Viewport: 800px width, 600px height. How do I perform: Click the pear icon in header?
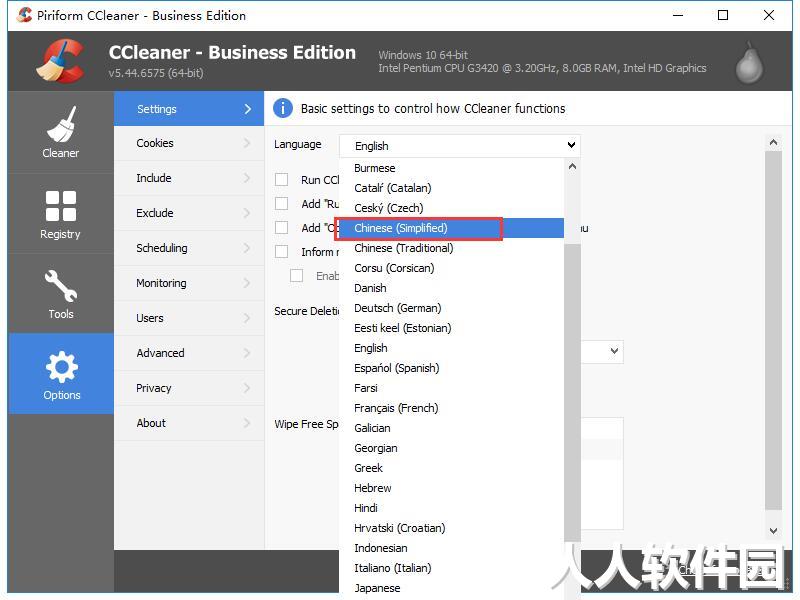point(749,63)
